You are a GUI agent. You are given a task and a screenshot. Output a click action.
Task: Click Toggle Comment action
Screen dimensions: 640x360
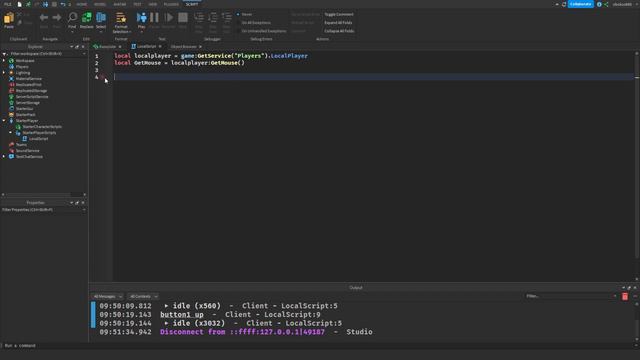coord(339,14)
